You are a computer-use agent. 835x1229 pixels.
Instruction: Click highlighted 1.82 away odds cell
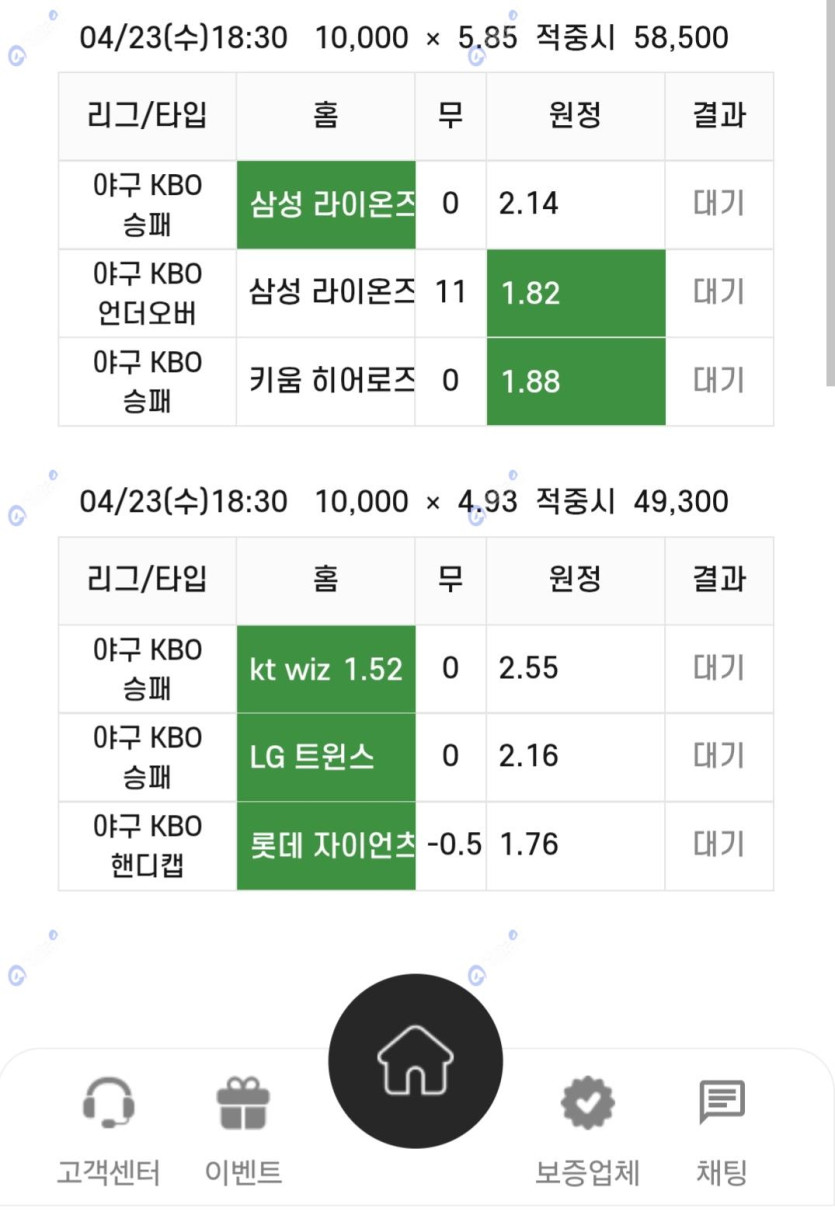[576, 293]
